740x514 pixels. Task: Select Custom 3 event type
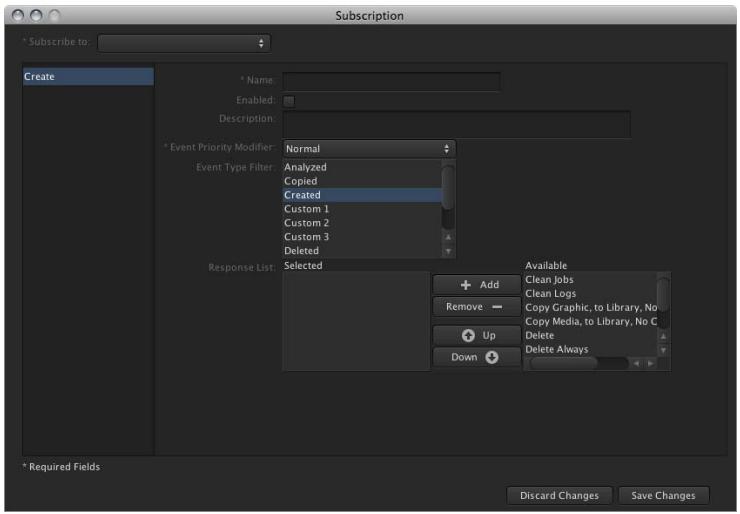coord(362,236)
